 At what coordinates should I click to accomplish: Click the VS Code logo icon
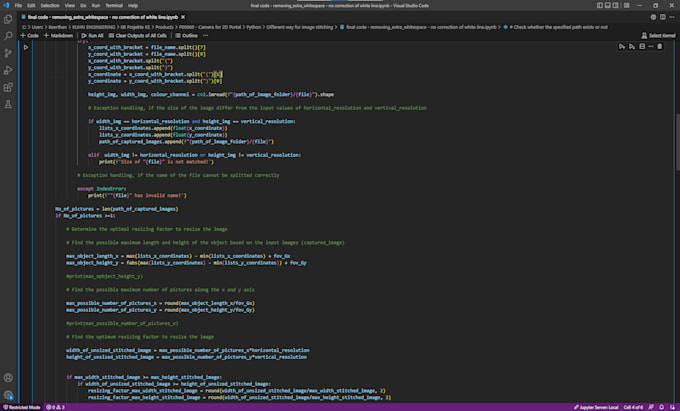[x=6, y=6]
